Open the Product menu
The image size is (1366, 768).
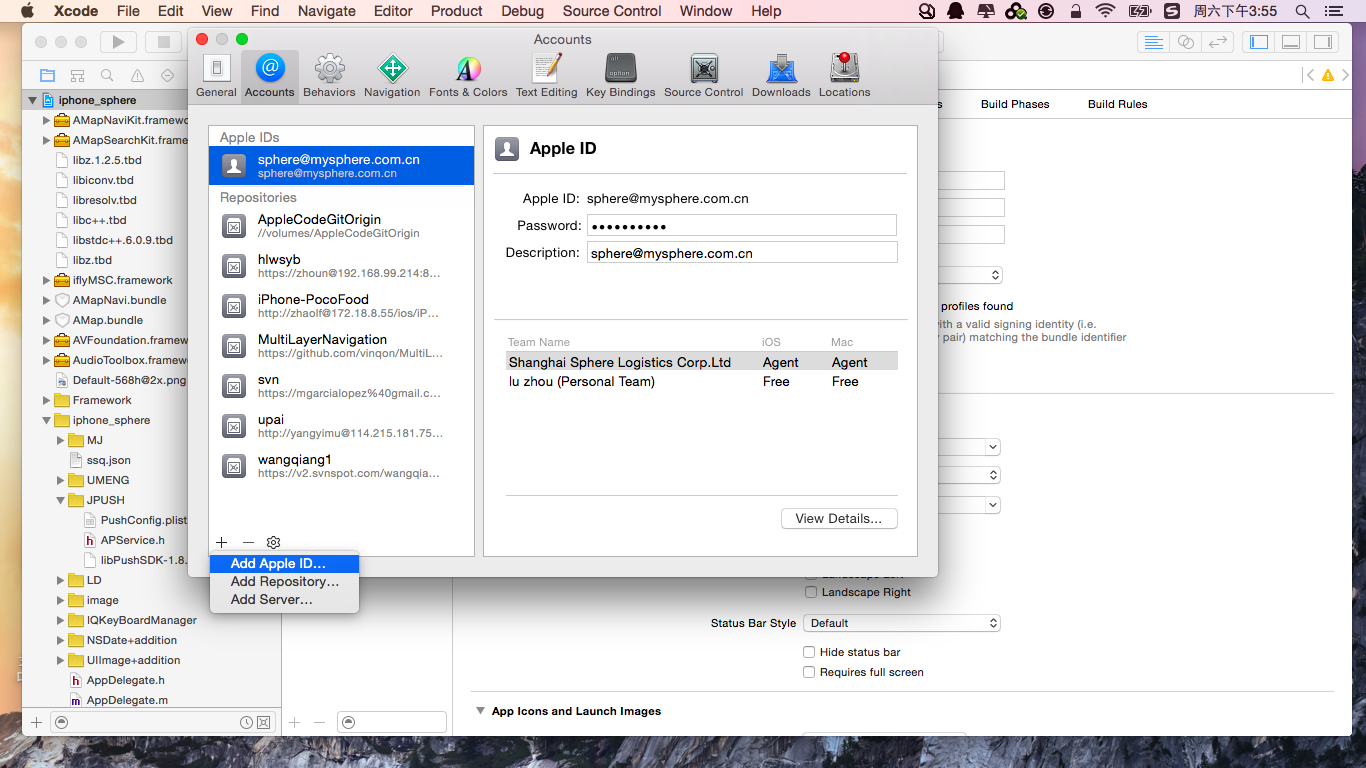pyautogui.click(x=457, y=11)
